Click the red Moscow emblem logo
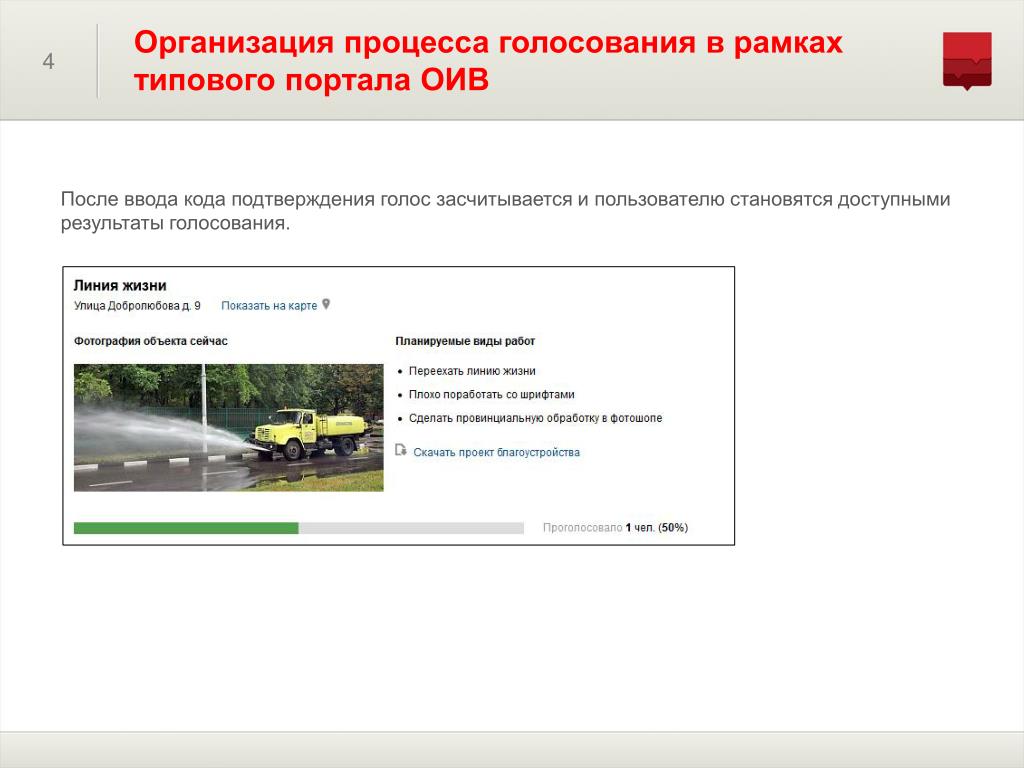 tap(967, 61)
